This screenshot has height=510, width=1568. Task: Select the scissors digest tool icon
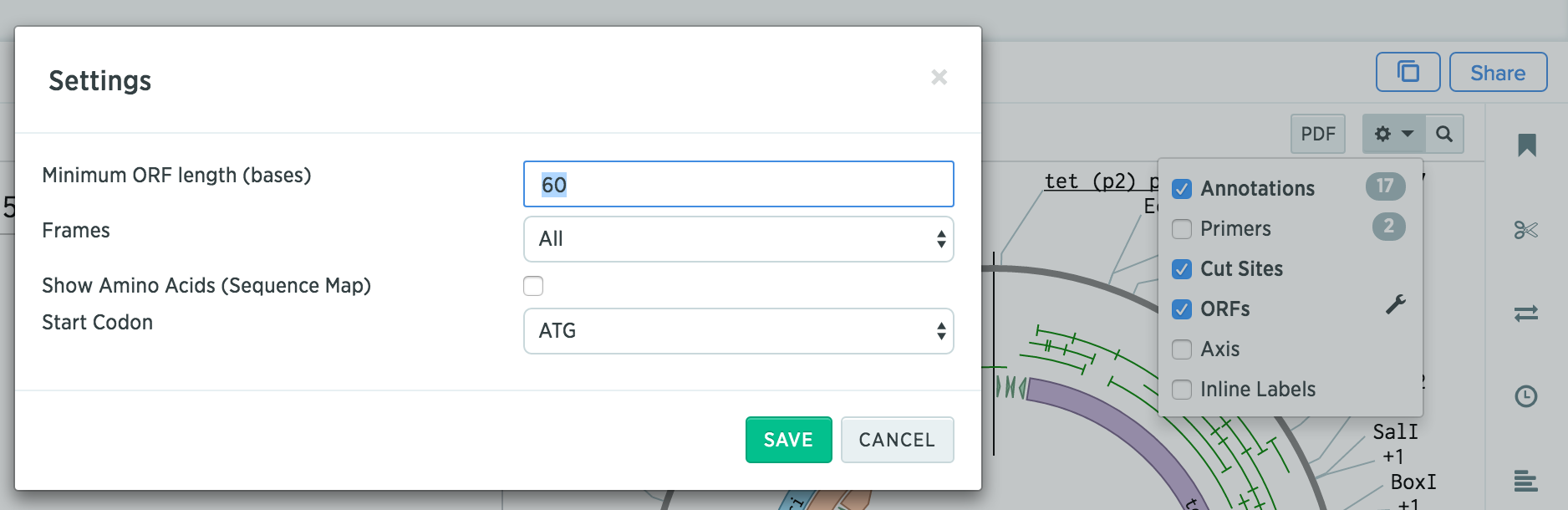[1526, 230]
